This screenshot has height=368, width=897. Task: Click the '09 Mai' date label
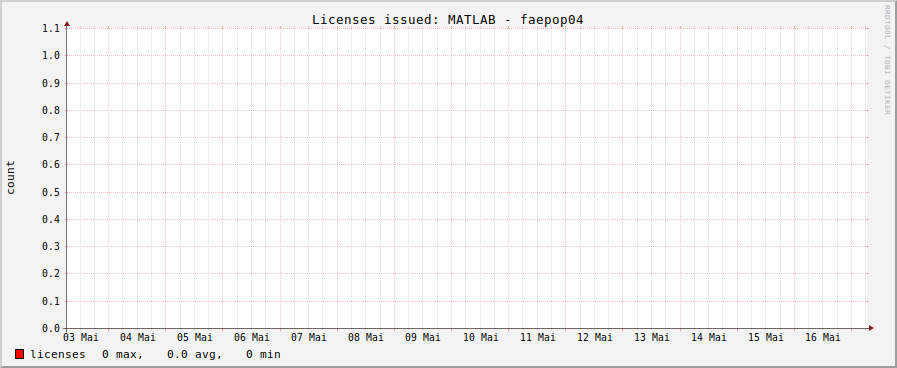tap(423, 338)
